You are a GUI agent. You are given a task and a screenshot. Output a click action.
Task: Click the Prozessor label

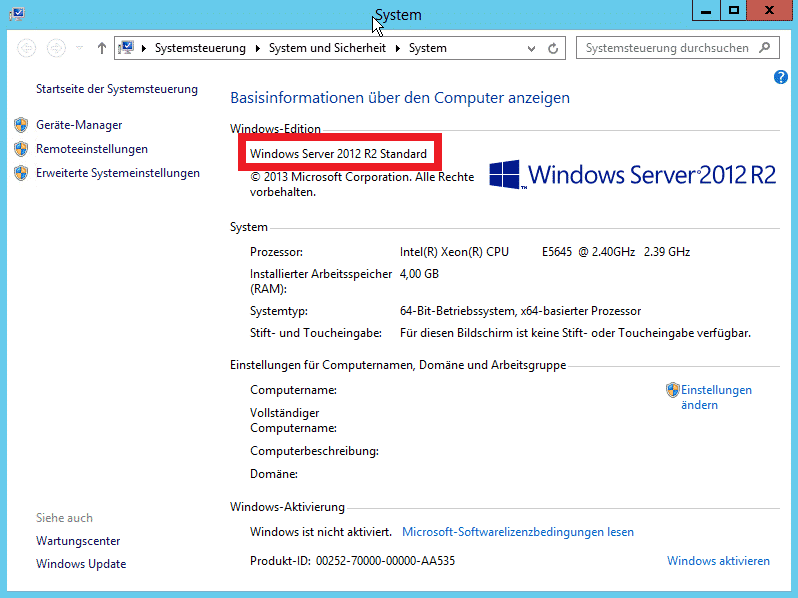[276, 252]
